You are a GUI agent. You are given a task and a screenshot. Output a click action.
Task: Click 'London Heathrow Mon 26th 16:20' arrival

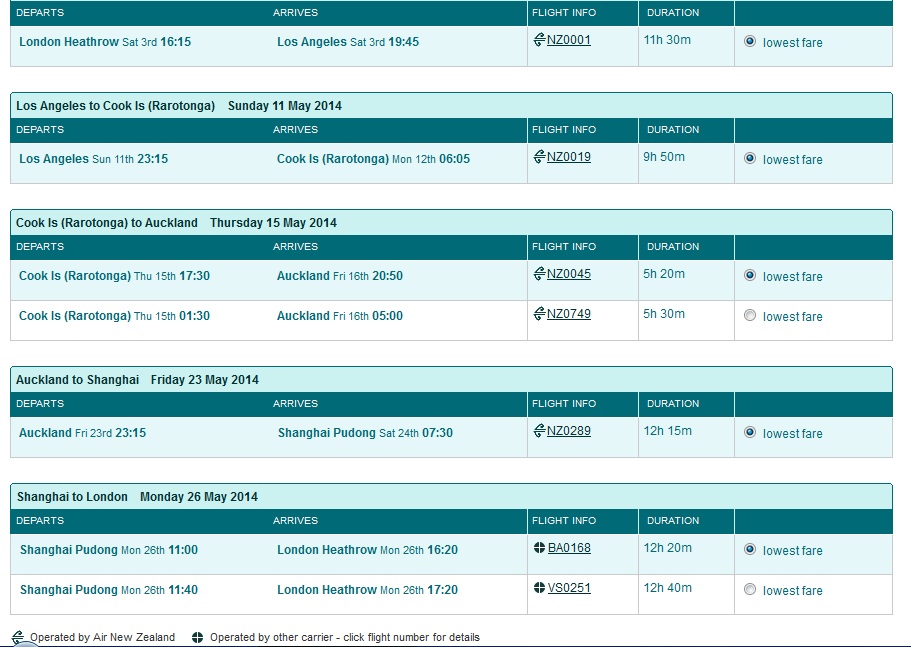pos(367,550)
